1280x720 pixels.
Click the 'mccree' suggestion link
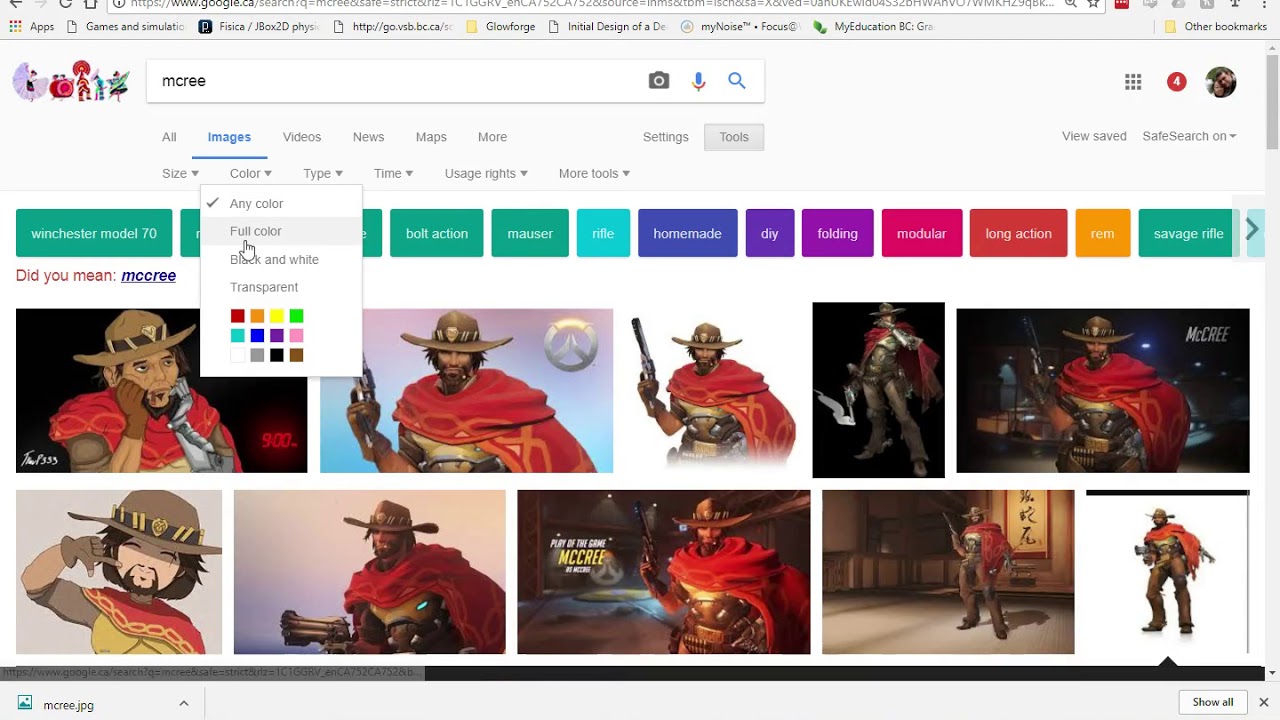point(148,276)
